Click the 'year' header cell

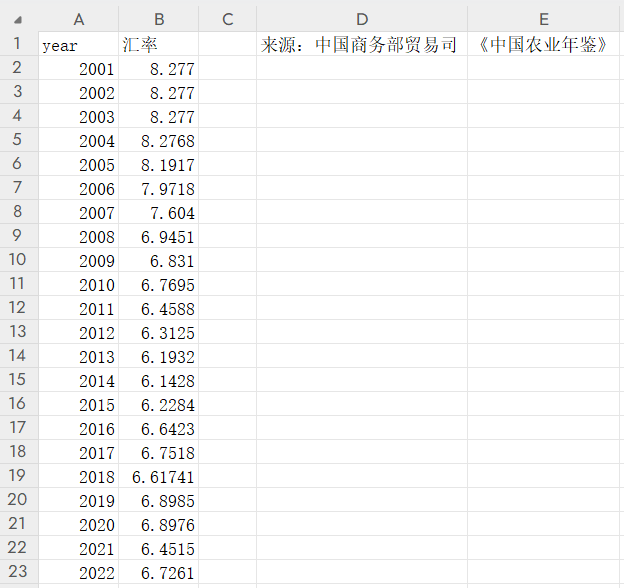click(x=78, y=44)
